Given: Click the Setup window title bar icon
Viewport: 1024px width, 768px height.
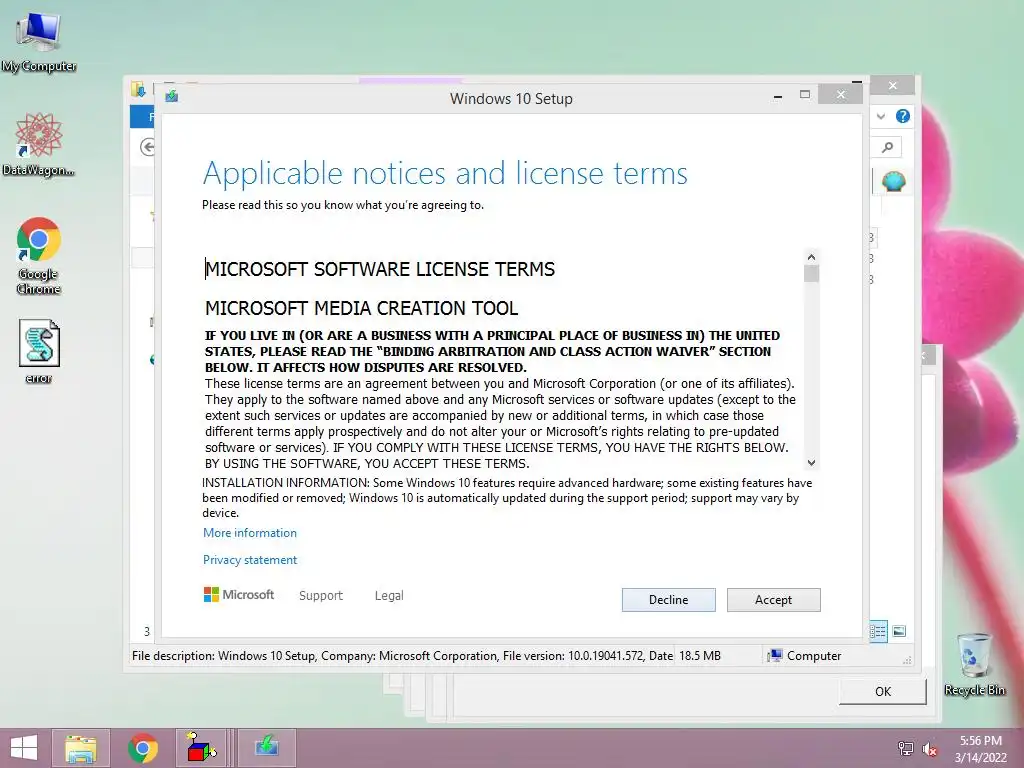Looking at the screenshot, I should coord(172,97).
